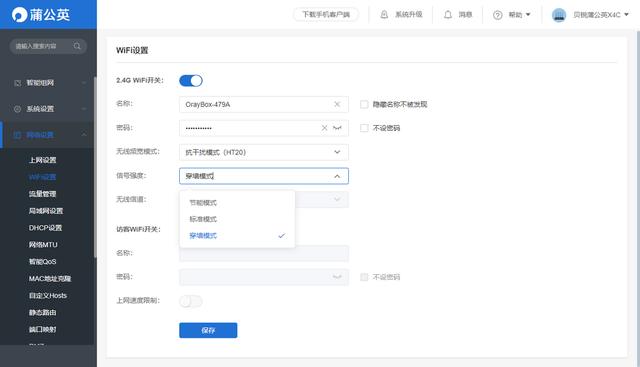The height and width of the screenshot is (367, 640).
Task: Check 隐藏名称不被发现 checkbox
Action: (364, 105)
